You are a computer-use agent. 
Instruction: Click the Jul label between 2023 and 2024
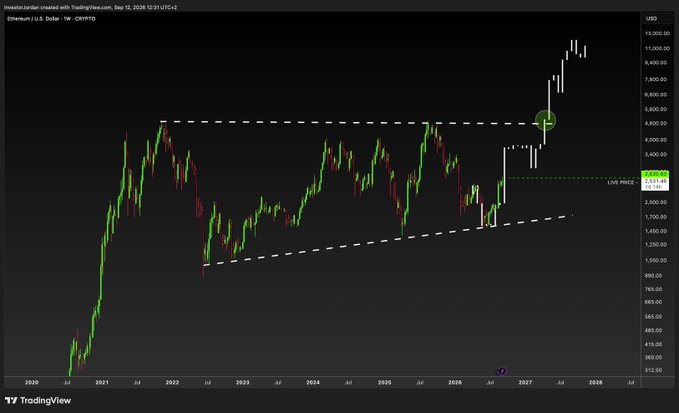tap(278, 383)
